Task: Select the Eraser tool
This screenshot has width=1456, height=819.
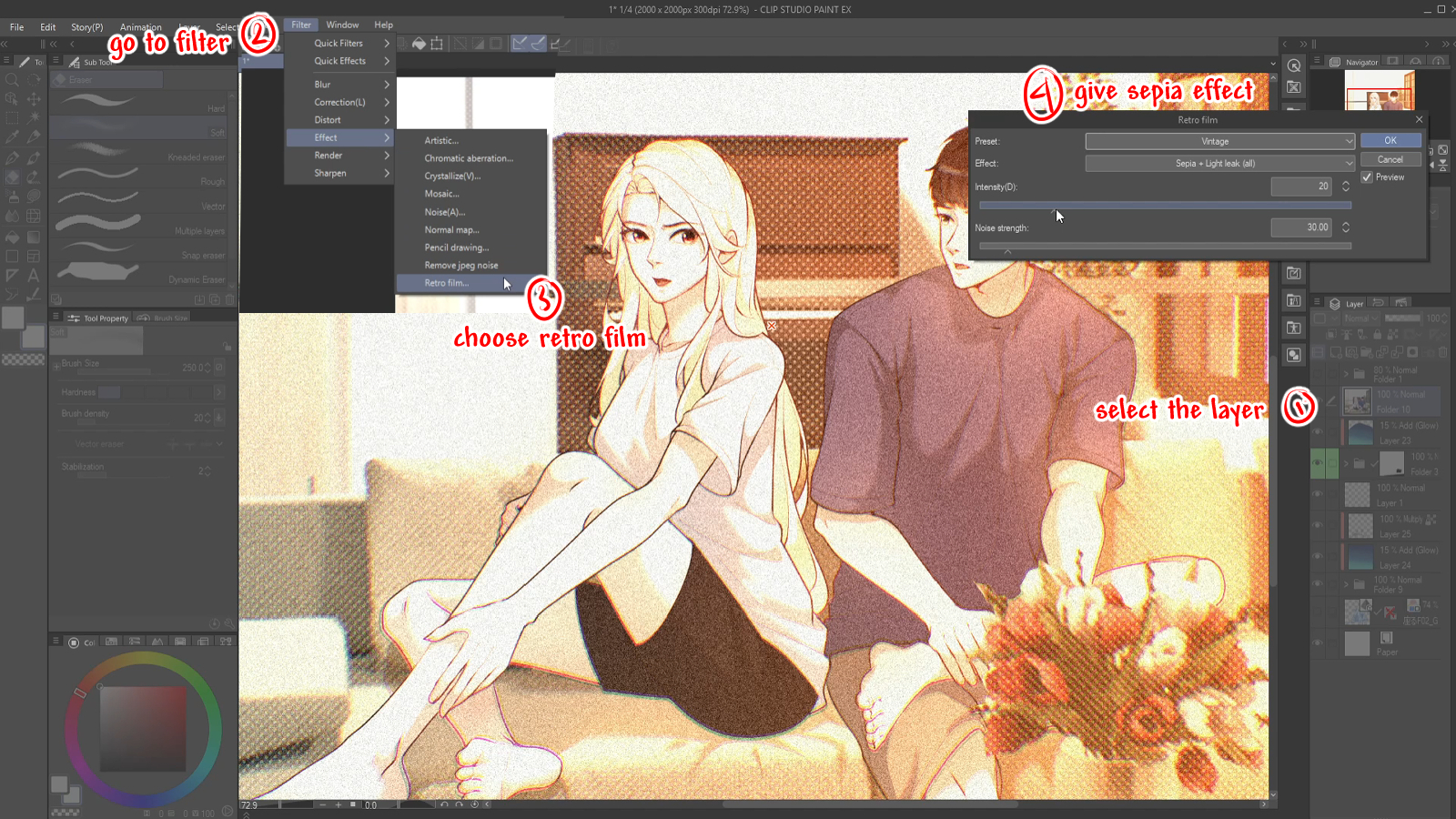Action: [12, 177]
